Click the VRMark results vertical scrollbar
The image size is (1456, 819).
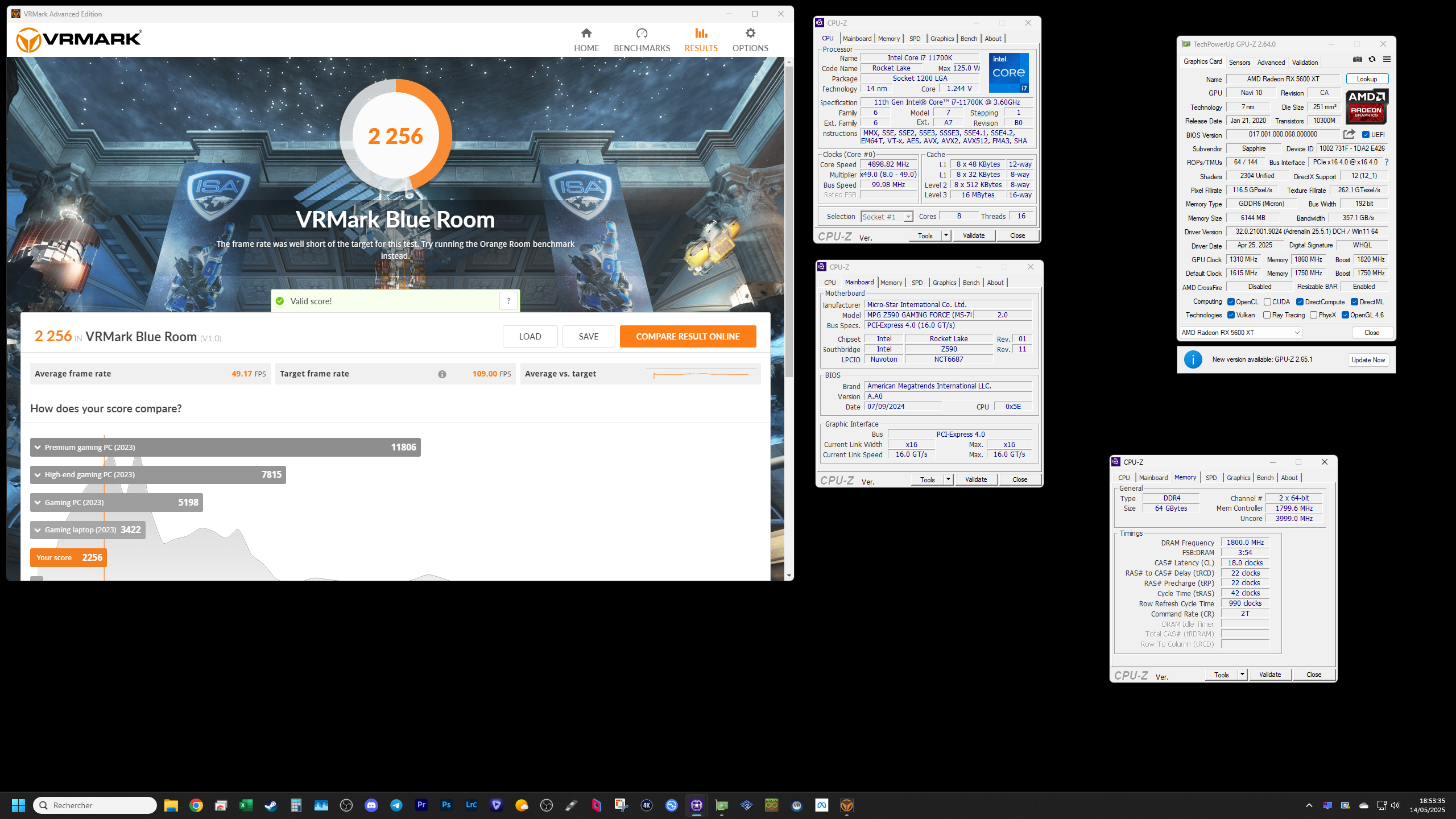click(x=789, y=222)
